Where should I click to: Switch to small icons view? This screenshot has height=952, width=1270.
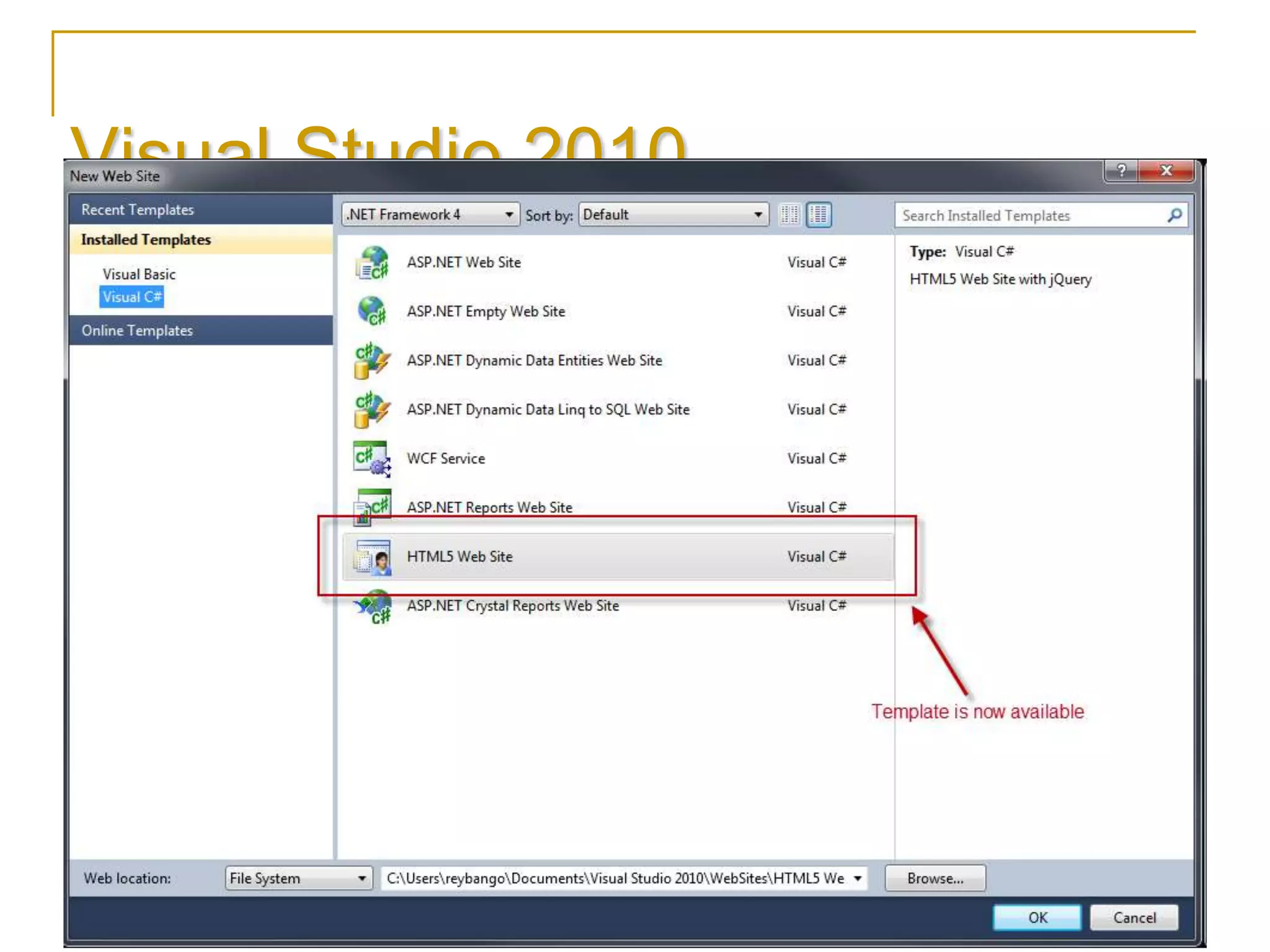789,215
